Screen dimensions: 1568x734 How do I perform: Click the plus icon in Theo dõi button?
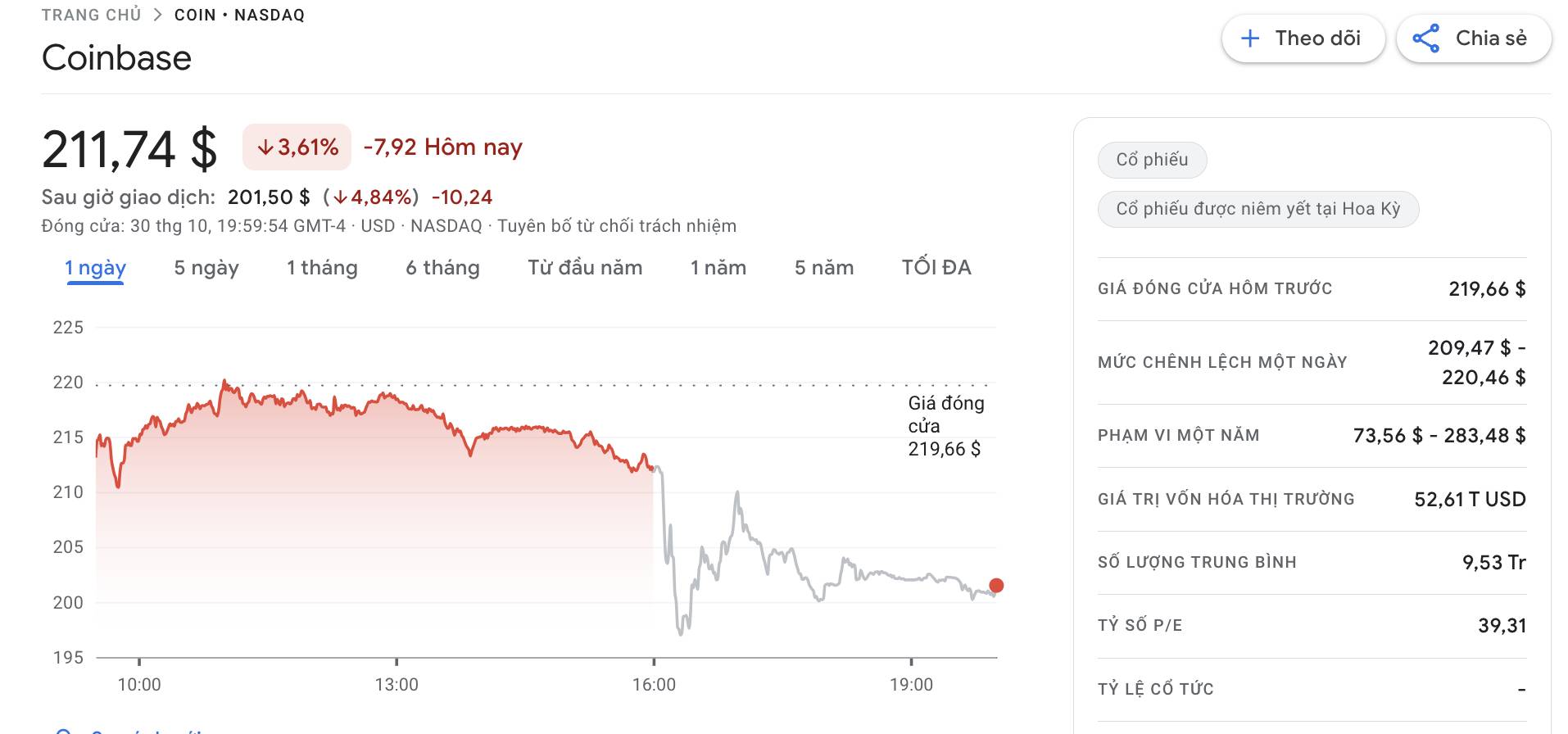[1249, 39]
